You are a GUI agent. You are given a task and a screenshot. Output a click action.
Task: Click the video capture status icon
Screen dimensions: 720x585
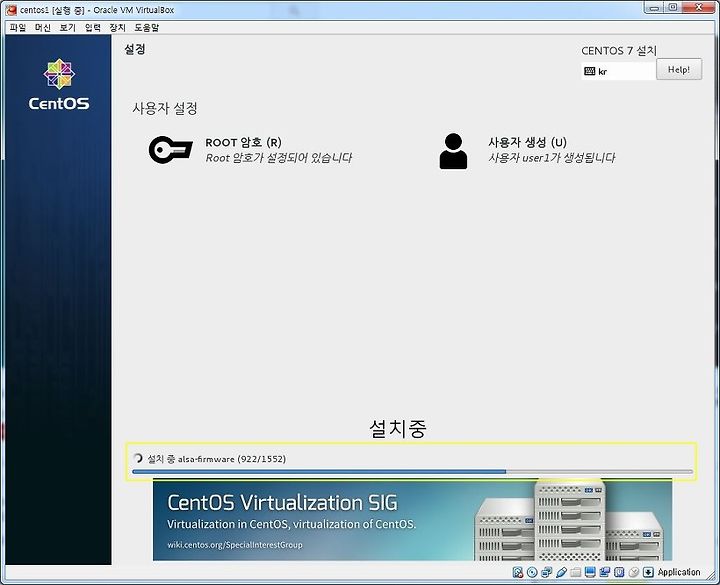coord(604,572)
